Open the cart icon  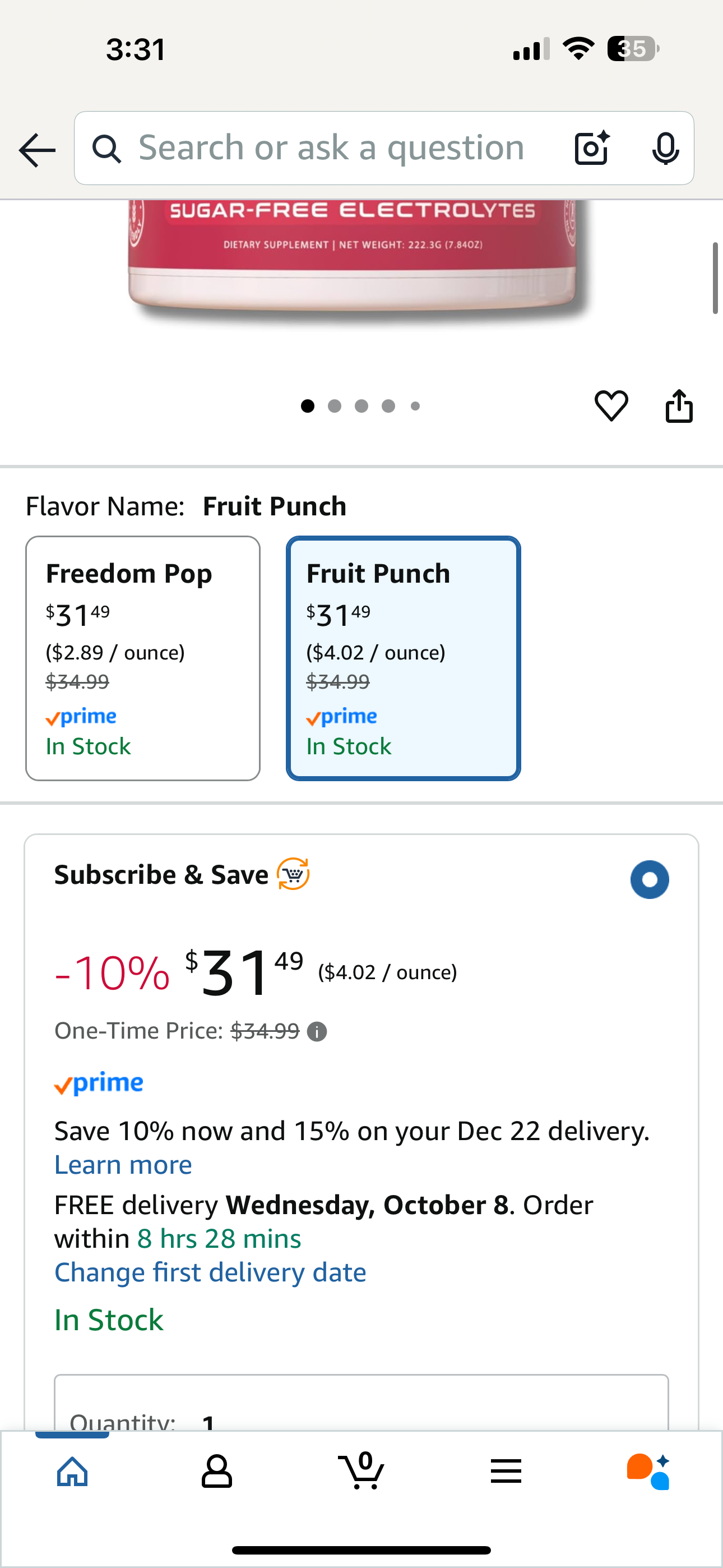(x=361, y=1471)
